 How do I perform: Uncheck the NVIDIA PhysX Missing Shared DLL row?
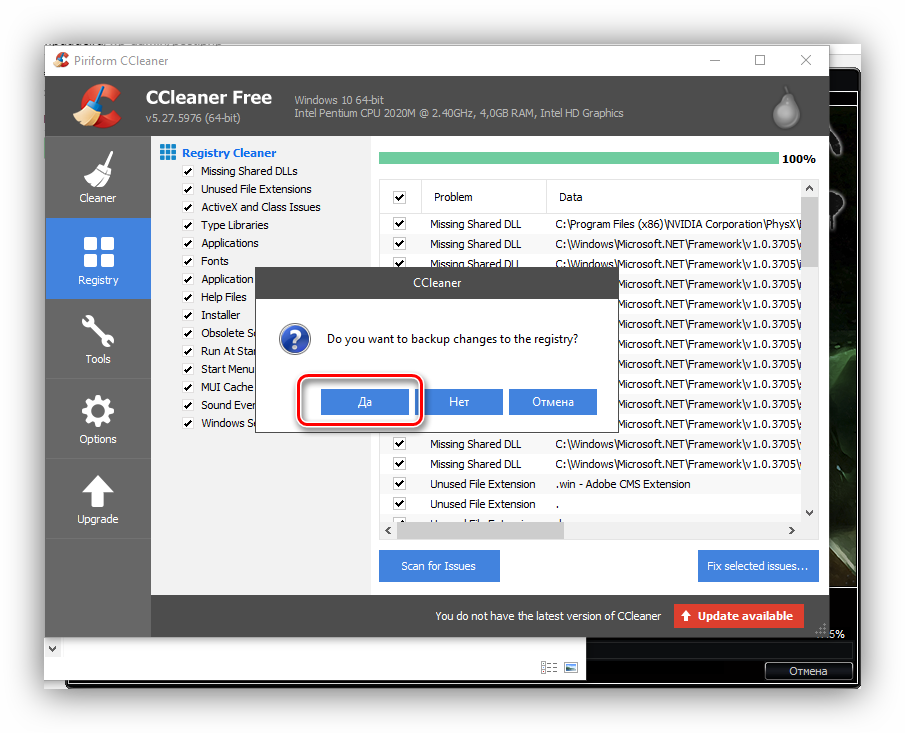(399, 223)
